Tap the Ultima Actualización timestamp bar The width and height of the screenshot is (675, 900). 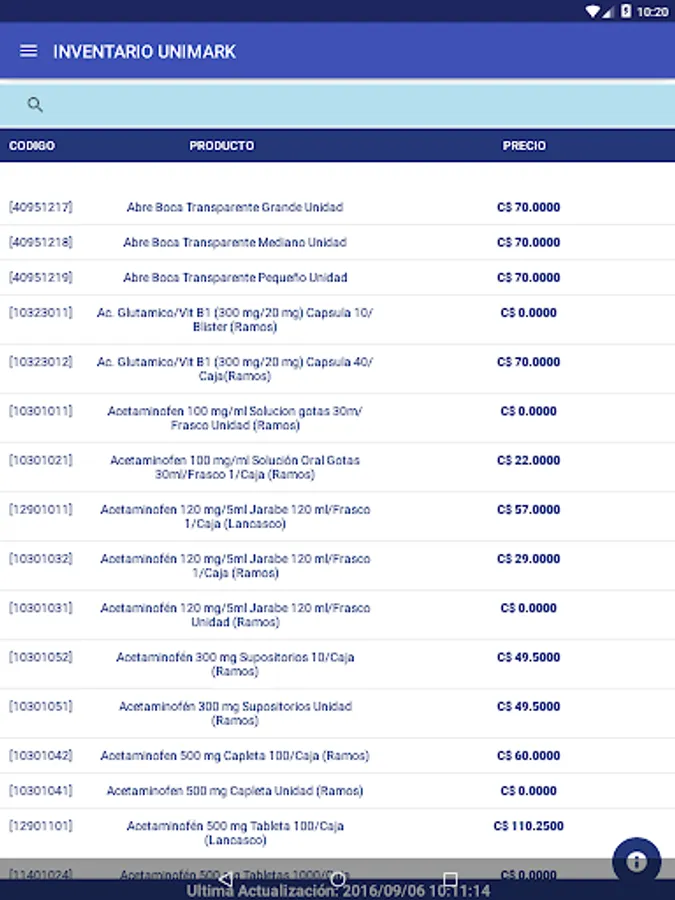coord(338,891)
